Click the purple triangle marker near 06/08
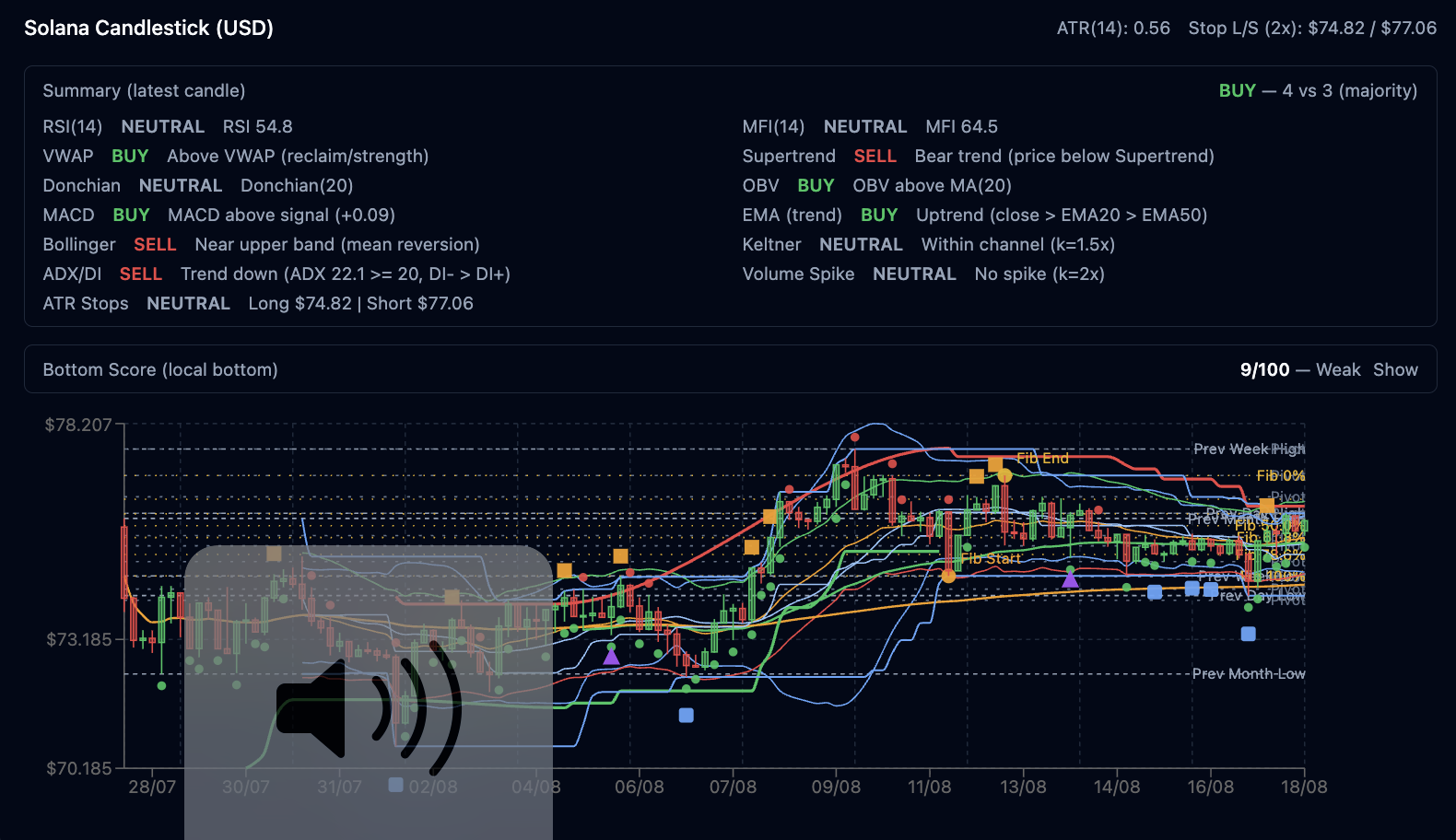 tap(611, 656)
